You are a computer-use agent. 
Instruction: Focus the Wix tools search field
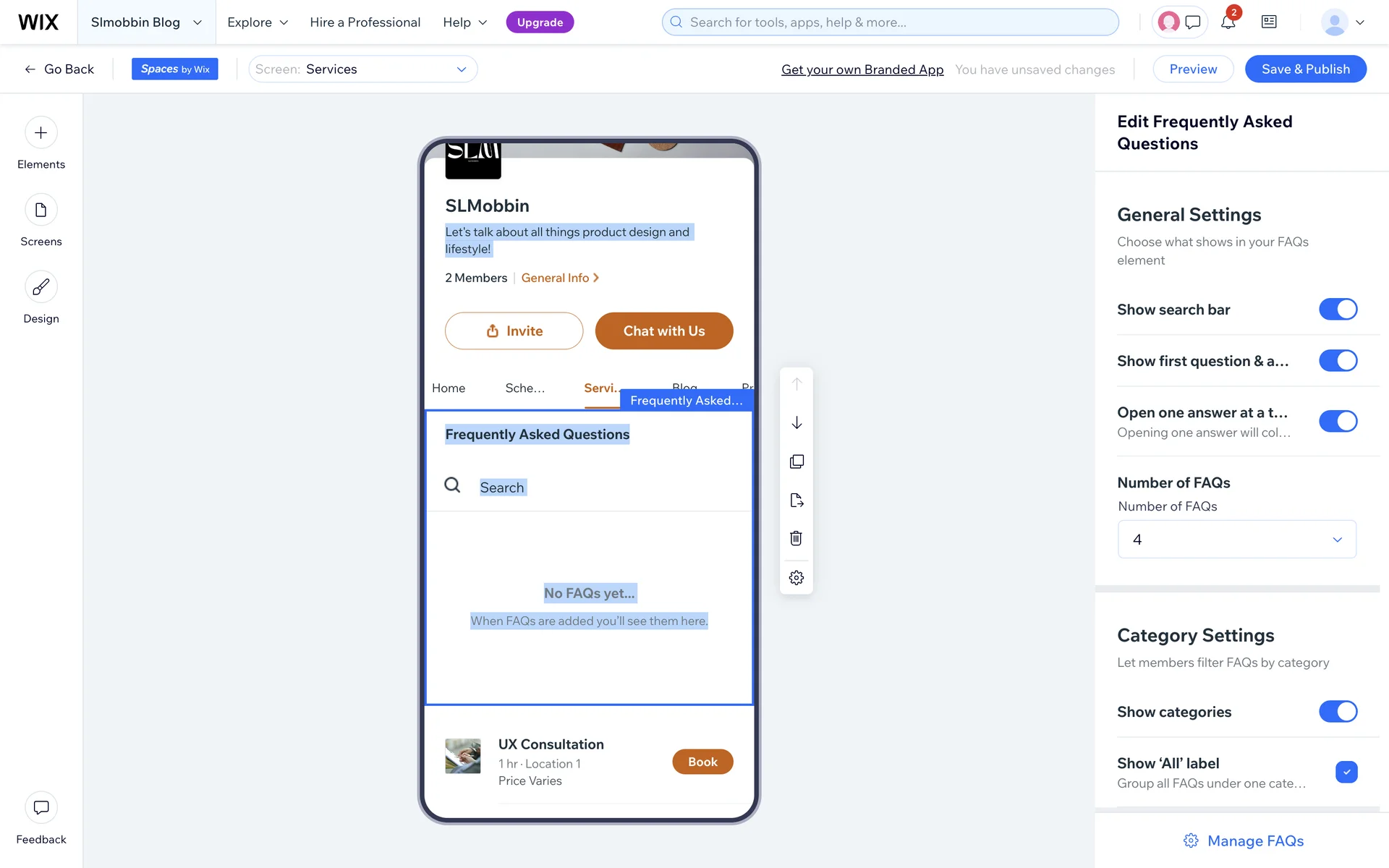pyautogui.click(x=890, y=22)
